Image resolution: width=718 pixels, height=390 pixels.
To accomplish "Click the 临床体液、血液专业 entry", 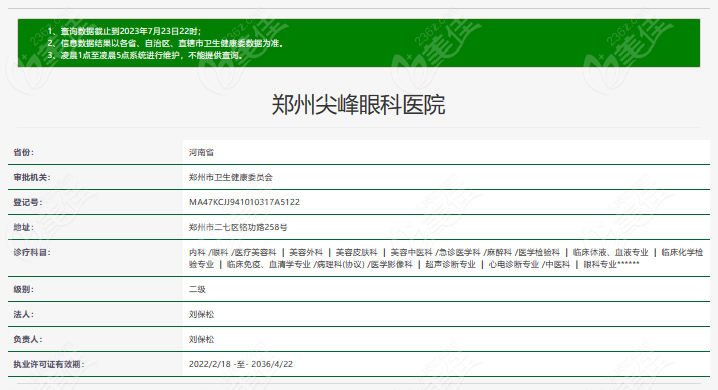I will pyautogui.click(x=610, y=253).
